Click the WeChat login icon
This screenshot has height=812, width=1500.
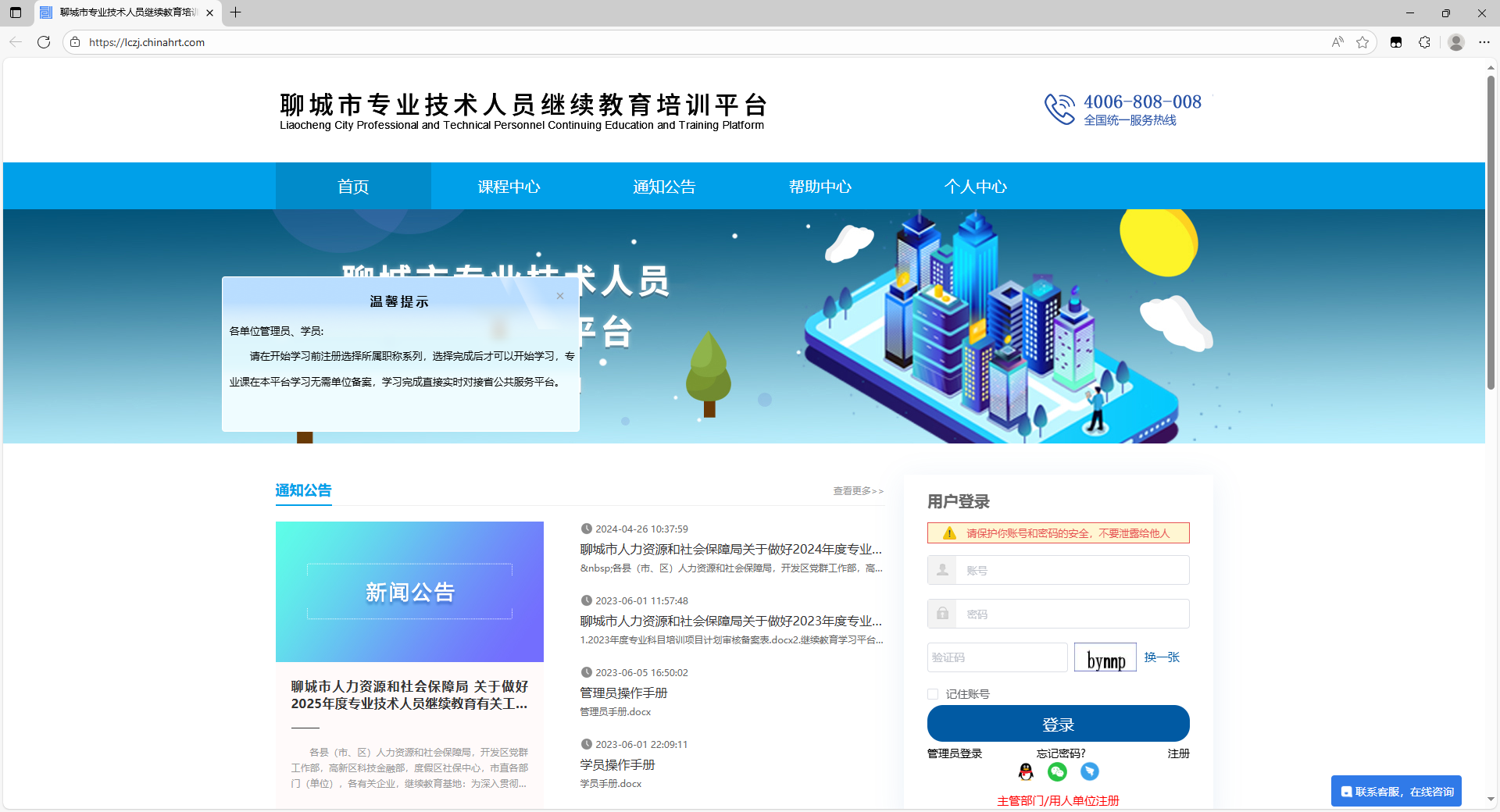[1057, 771]
